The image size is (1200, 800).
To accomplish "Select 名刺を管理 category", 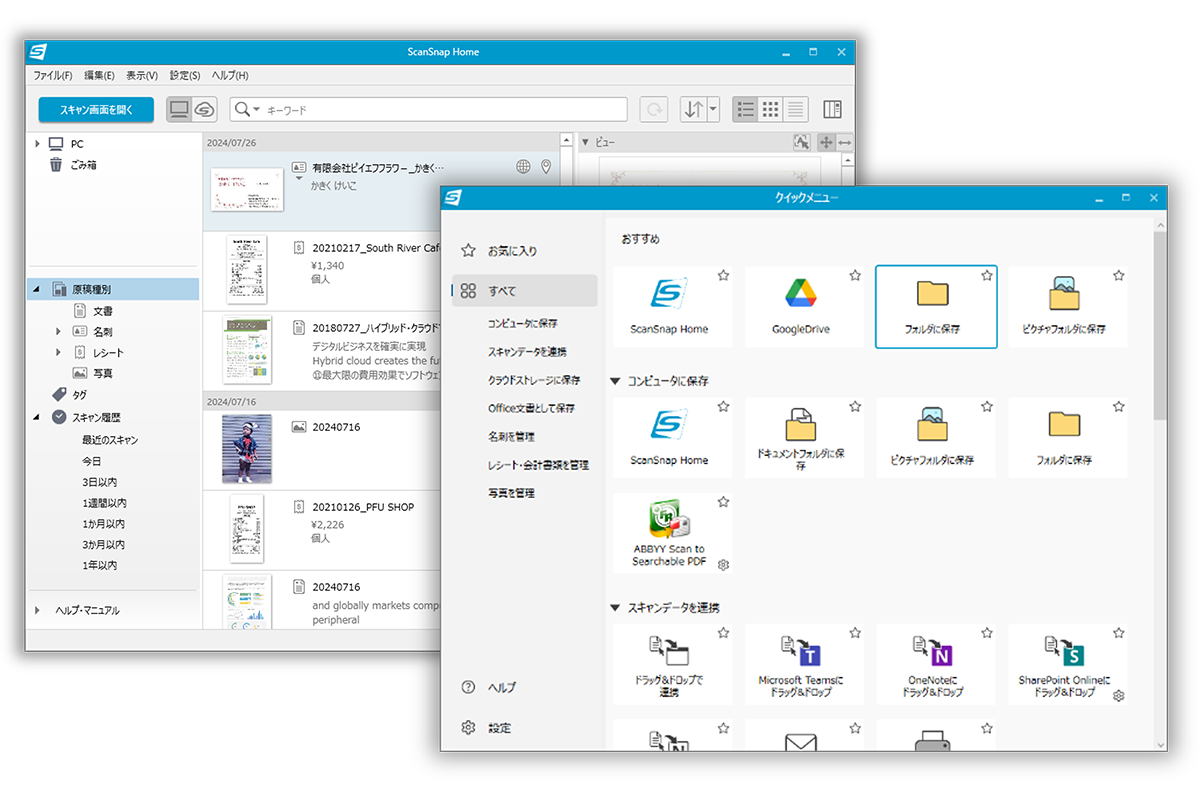I will point(511,437).
